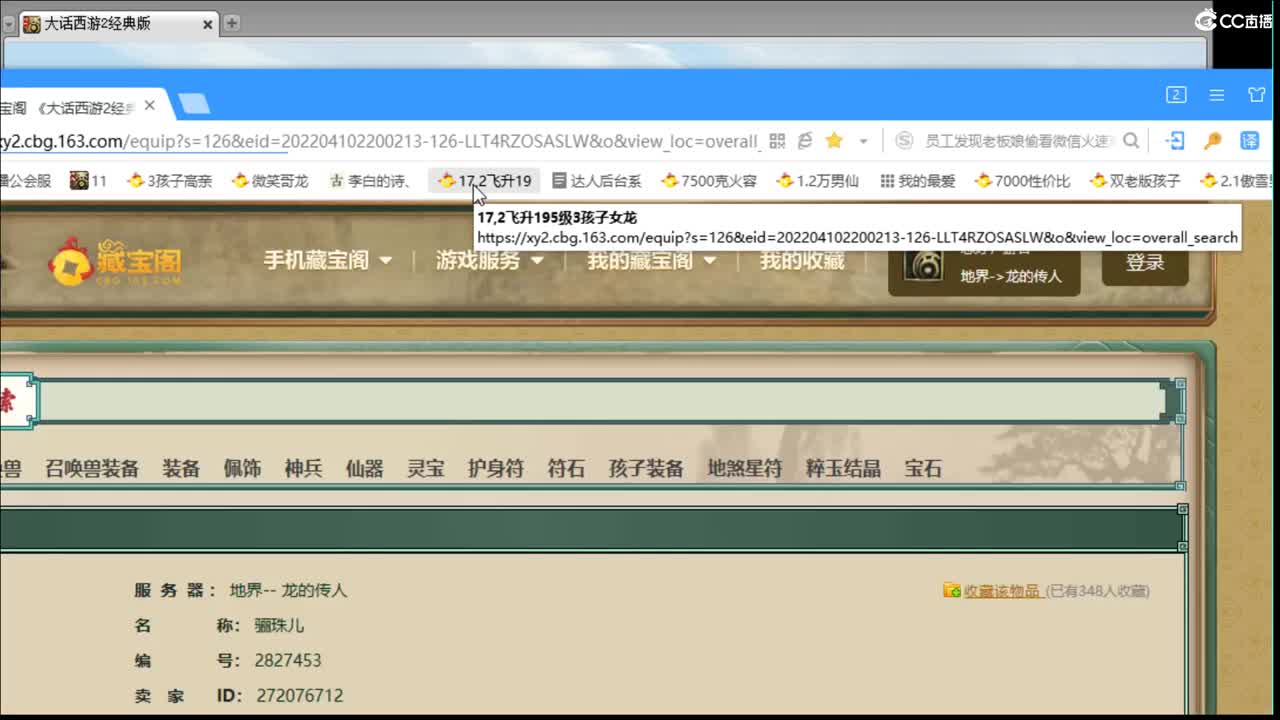Click the 登录 login button
Image resolution: width=1280 pixels, height=720 pixels.
(x=1145, y=263)
